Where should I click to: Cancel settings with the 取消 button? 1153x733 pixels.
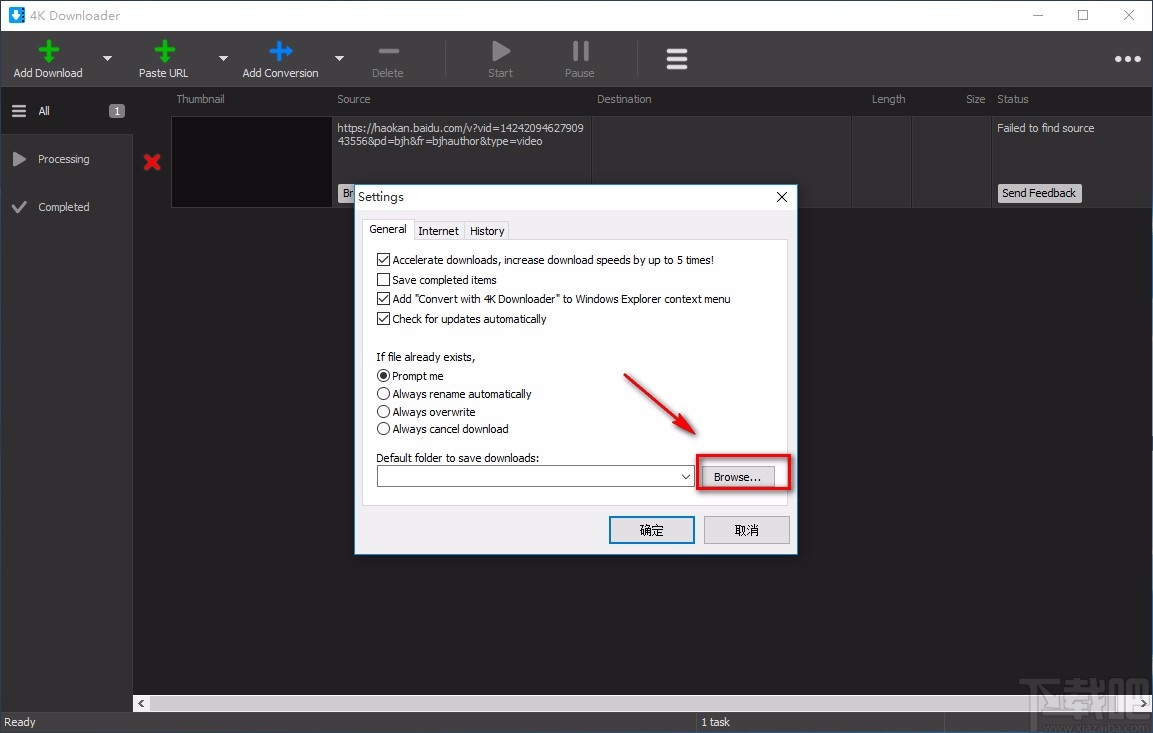click(x=746, y=530)
